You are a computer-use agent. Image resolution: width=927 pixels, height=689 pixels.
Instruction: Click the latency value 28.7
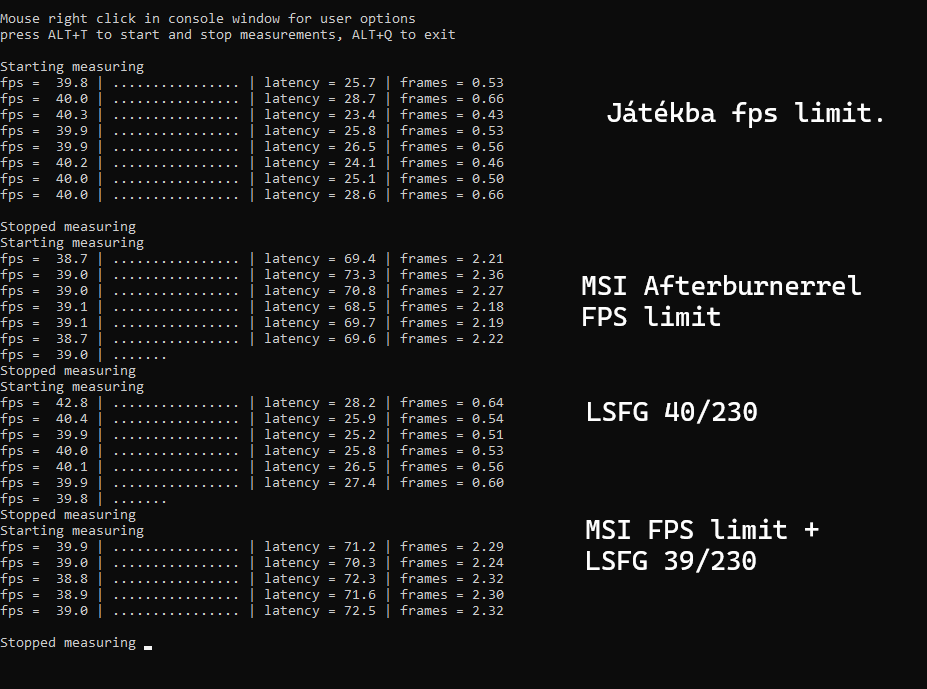click(x=359, y=99)
